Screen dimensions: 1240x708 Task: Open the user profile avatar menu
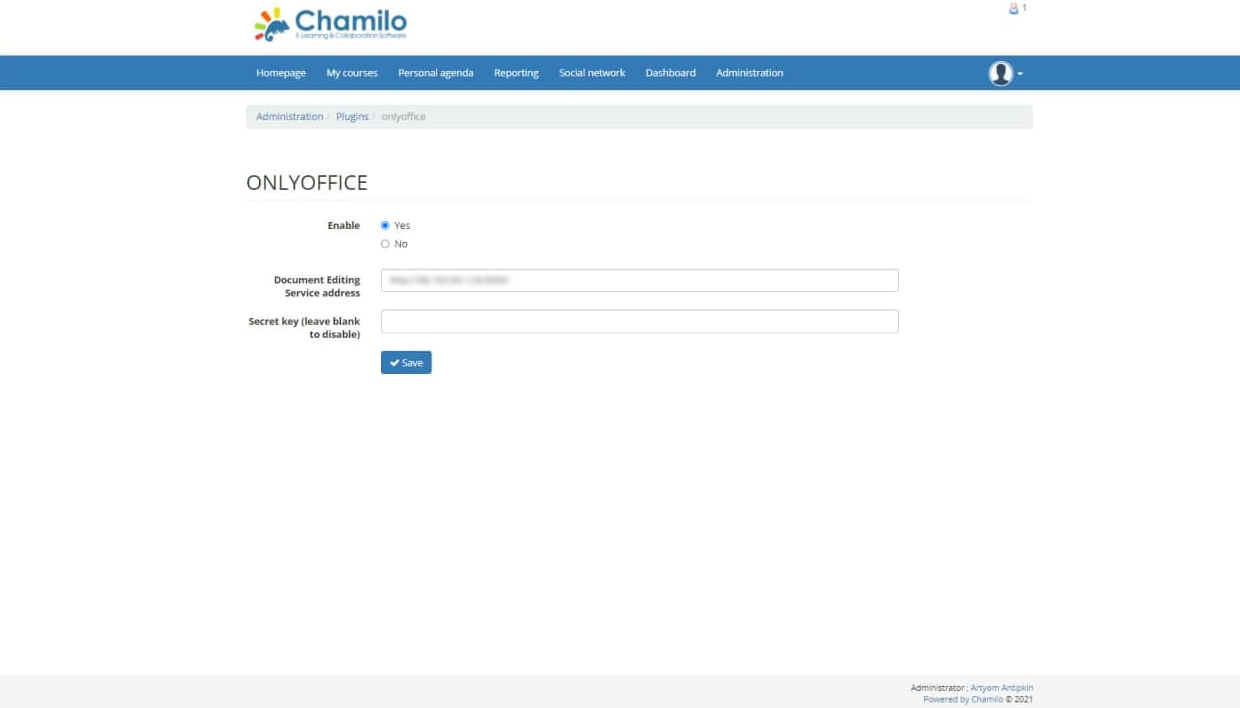click(998, 73)
